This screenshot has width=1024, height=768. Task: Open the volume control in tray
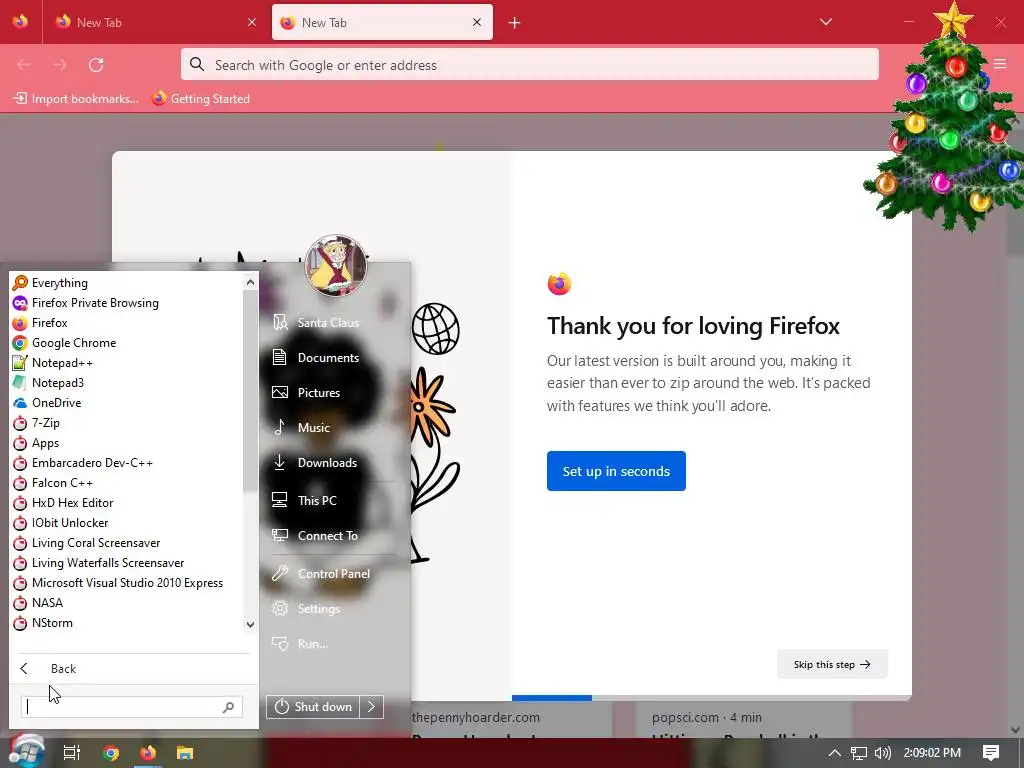point(882,753)
